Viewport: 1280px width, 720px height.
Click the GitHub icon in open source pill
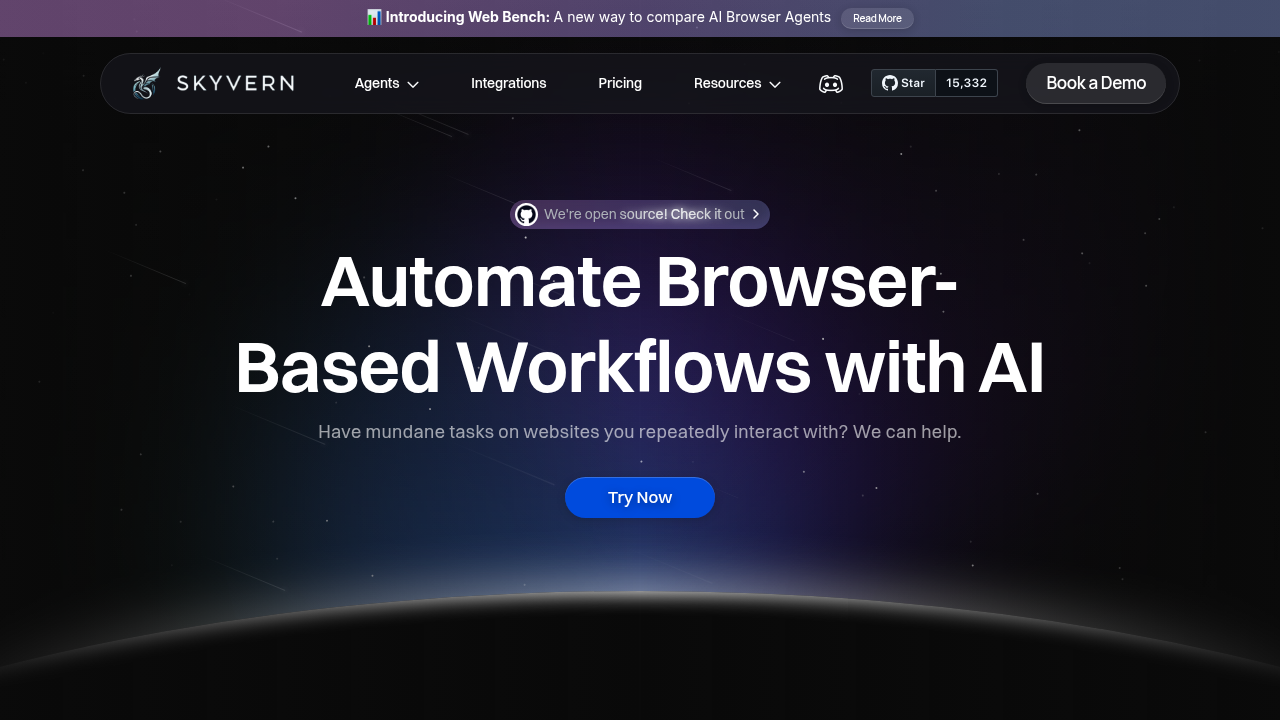point(527,215)
